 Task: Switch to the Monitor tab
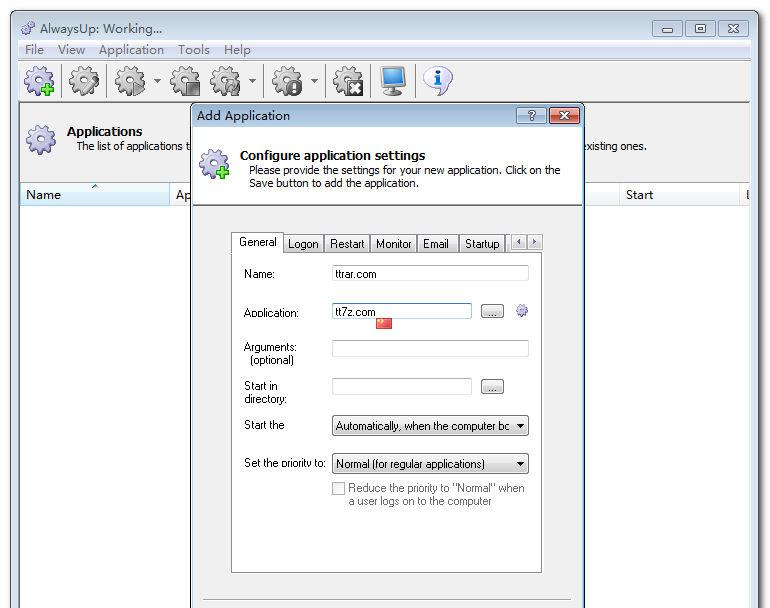coord(393,244)
